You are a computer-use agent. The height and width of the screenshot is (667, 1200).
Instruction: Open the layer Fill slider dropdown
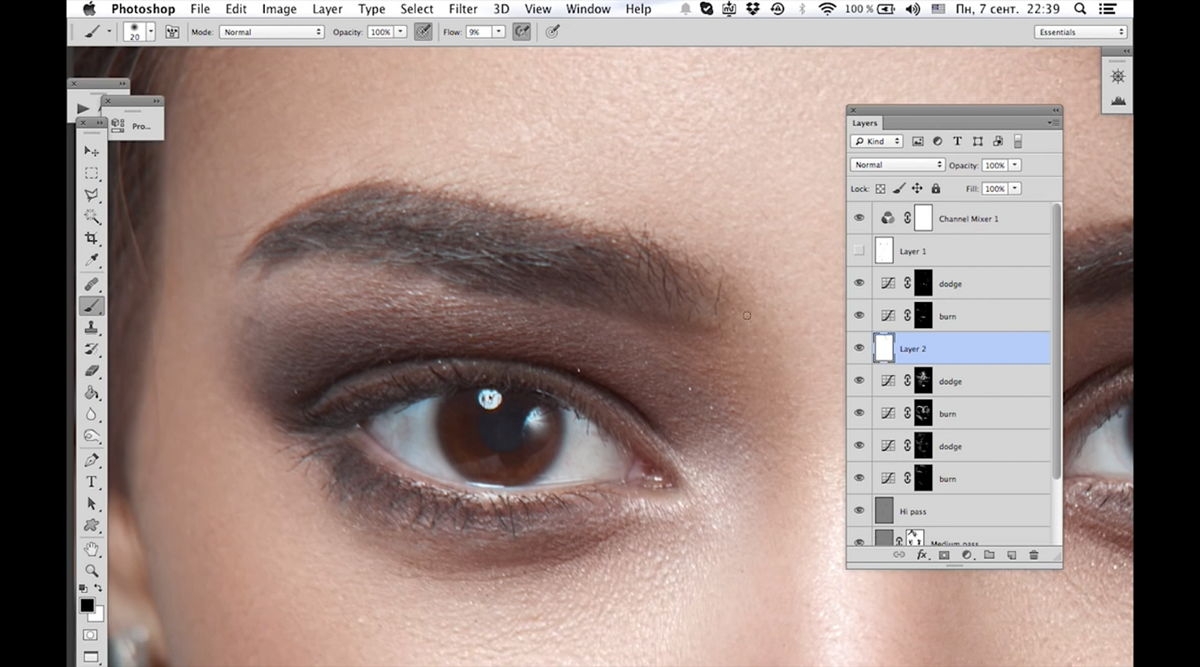(1015, 188)
